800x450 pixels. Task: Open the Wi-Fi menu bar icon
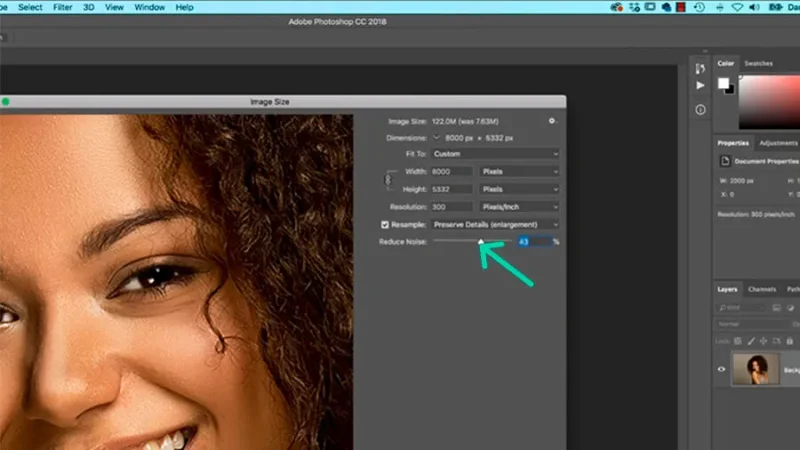737,7
